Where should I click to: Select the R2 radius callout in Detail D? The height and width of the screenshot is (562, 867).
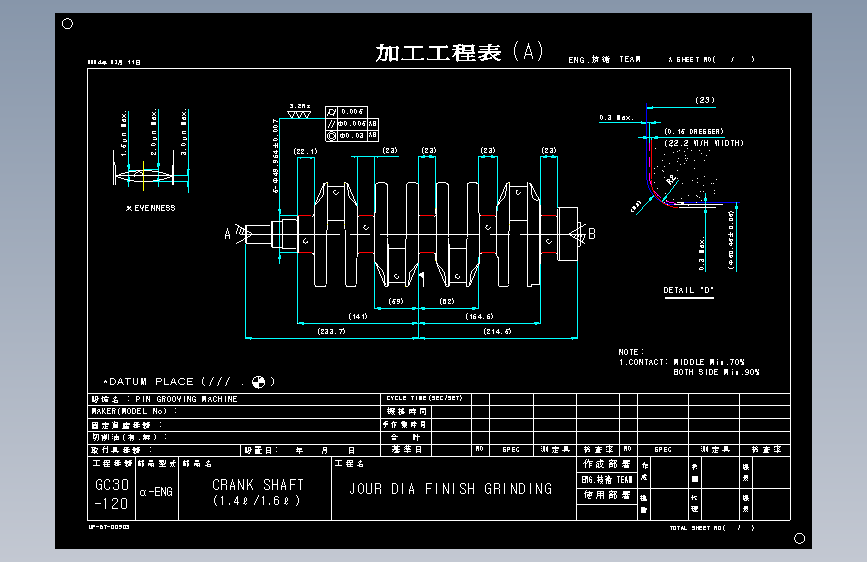pyautogui.click(x=671, y=179)
